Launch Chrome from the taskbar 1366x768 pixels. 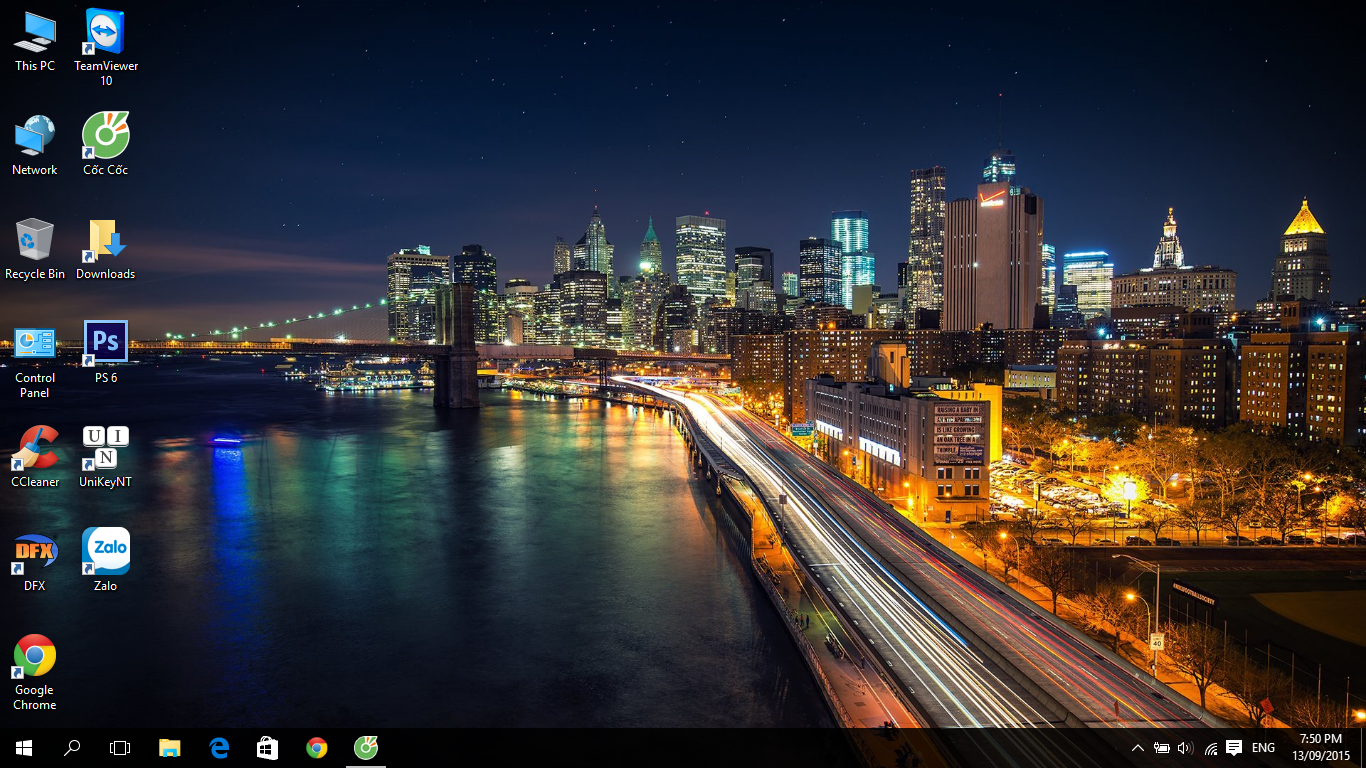point(317,748)
